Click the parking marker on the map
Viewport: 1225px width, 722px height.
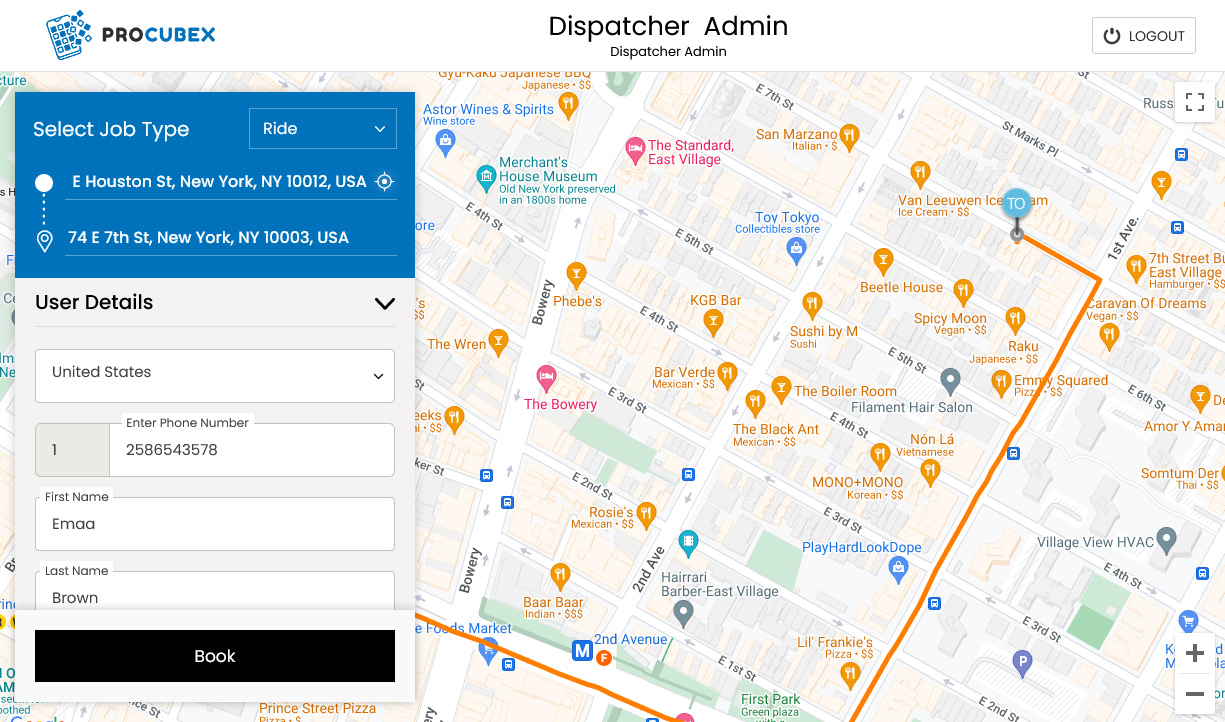click(x=1022, y=661)
